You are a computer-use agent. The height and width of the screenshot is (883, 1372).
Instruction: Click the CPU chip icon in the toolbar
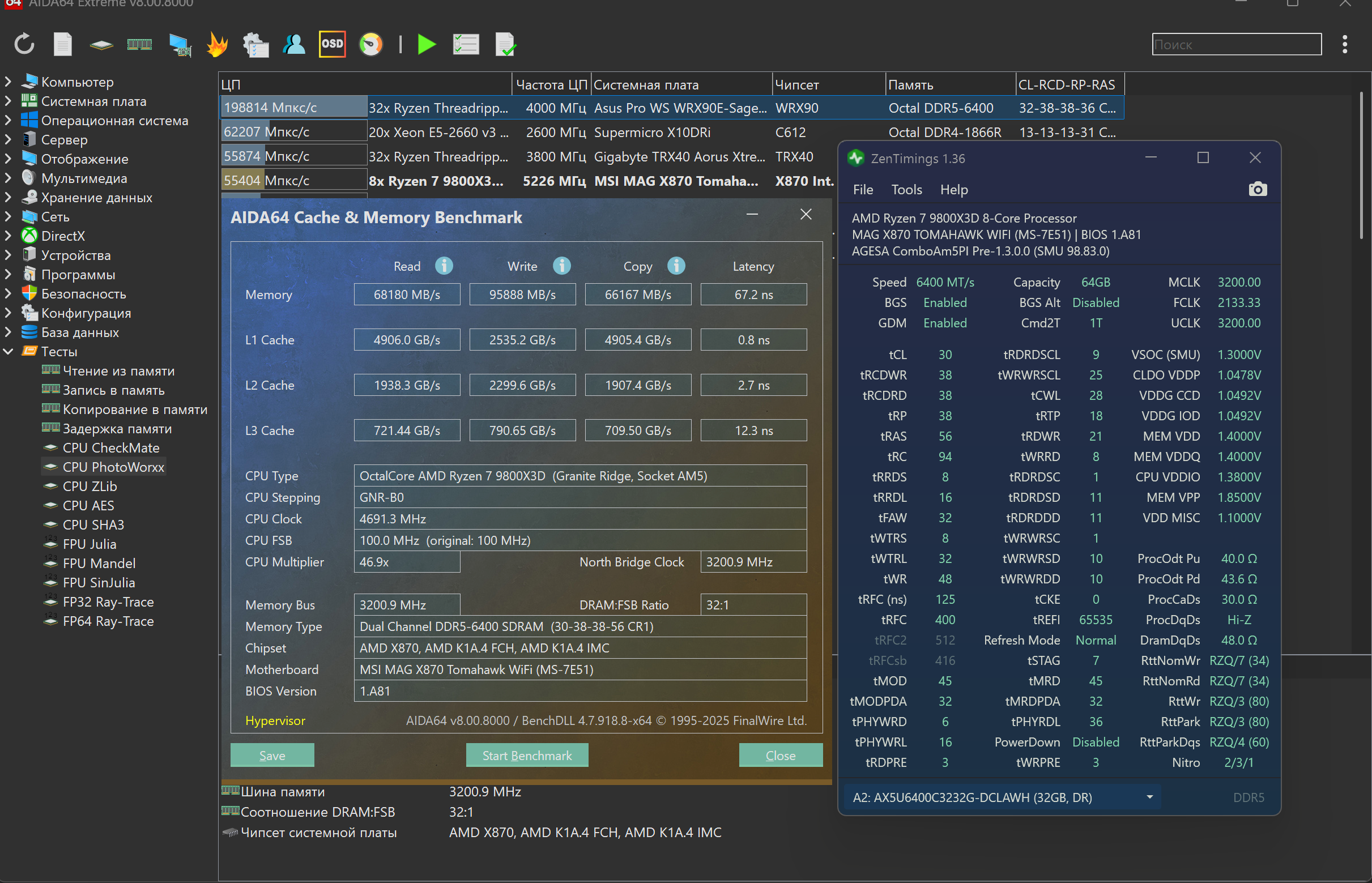point(101,45)
